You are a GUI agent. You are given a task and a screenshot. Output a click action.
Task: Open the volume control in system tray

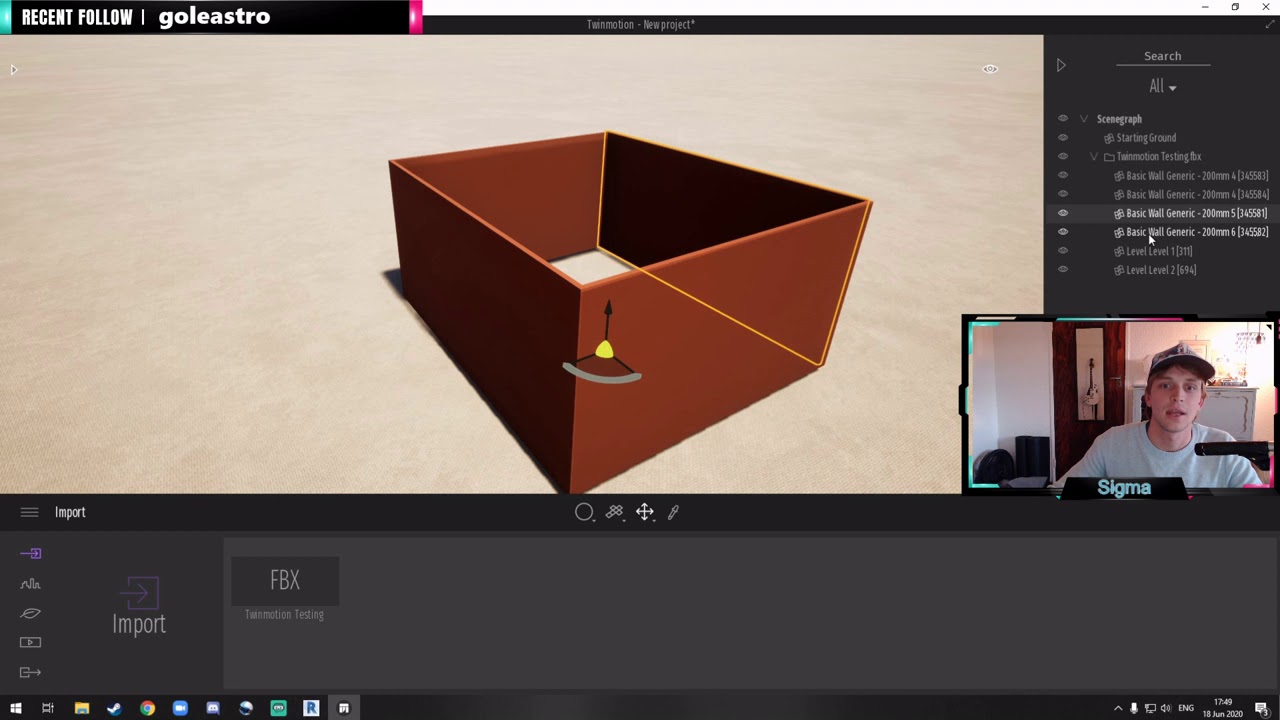click(x=1166, y=708)
